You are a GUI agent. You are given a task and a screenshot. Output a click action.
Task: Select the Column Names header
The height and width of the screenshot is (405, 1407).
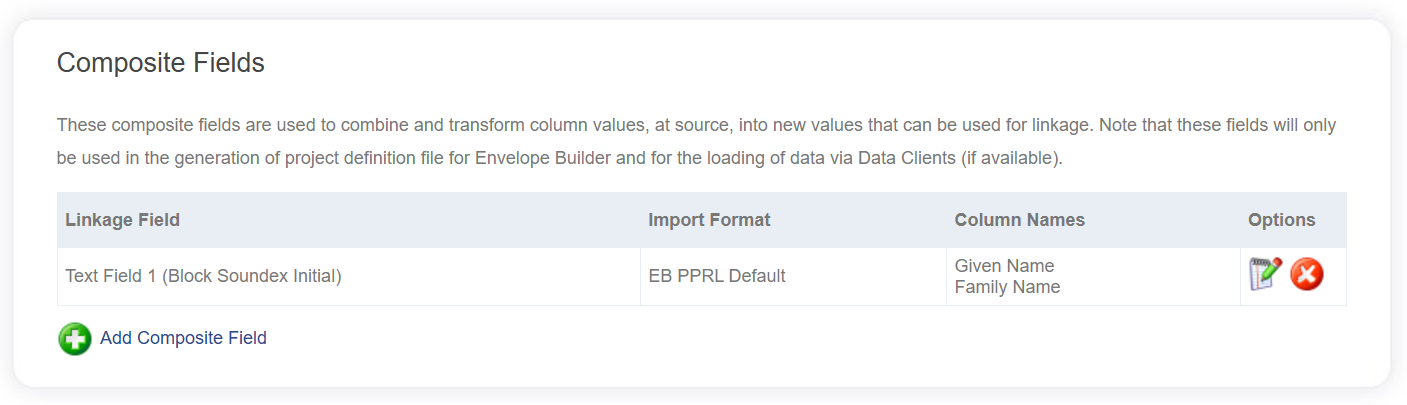[1019, 220]
